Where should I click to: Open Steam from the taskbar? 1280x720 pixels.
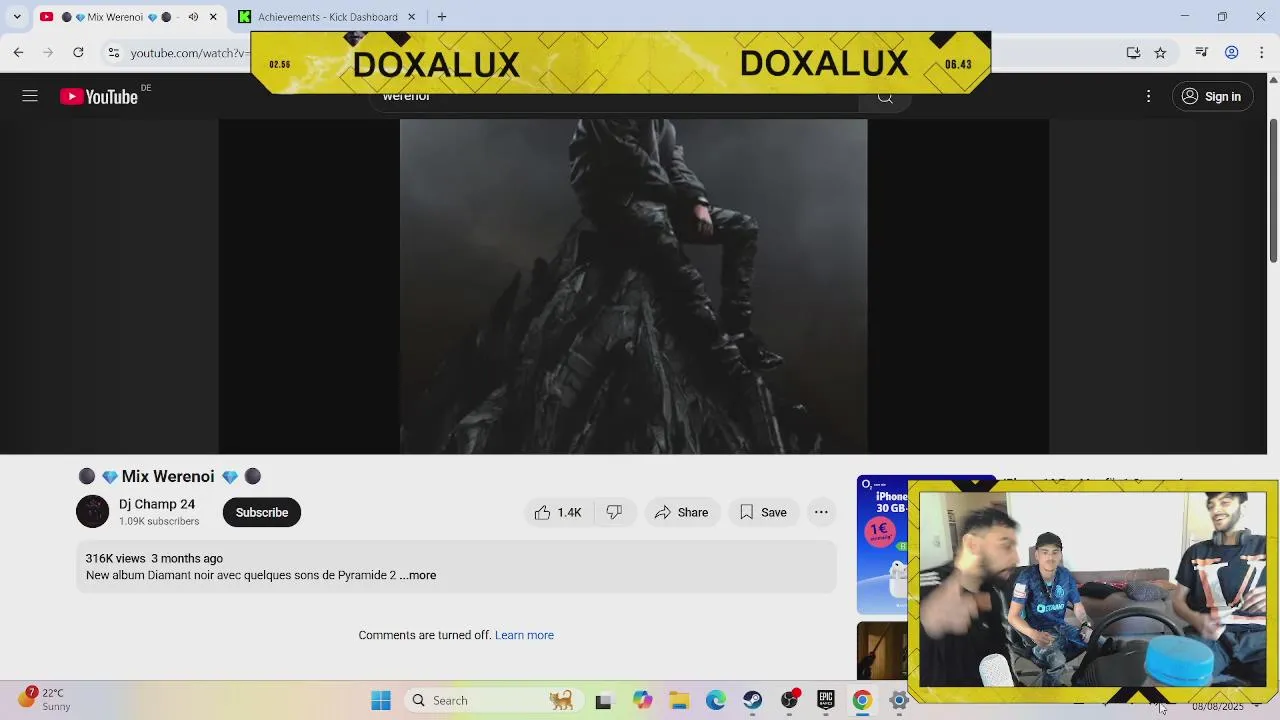753,701
